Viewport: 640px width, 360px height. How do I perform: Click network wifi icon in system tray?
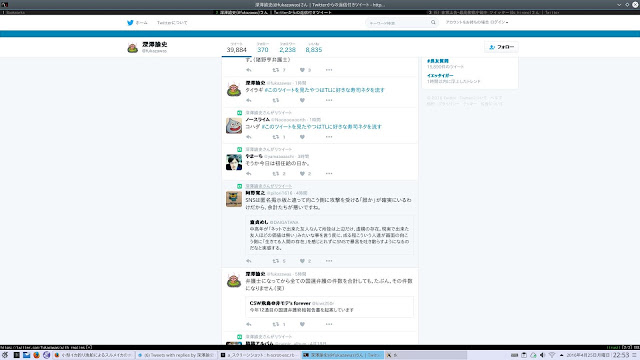552,355
